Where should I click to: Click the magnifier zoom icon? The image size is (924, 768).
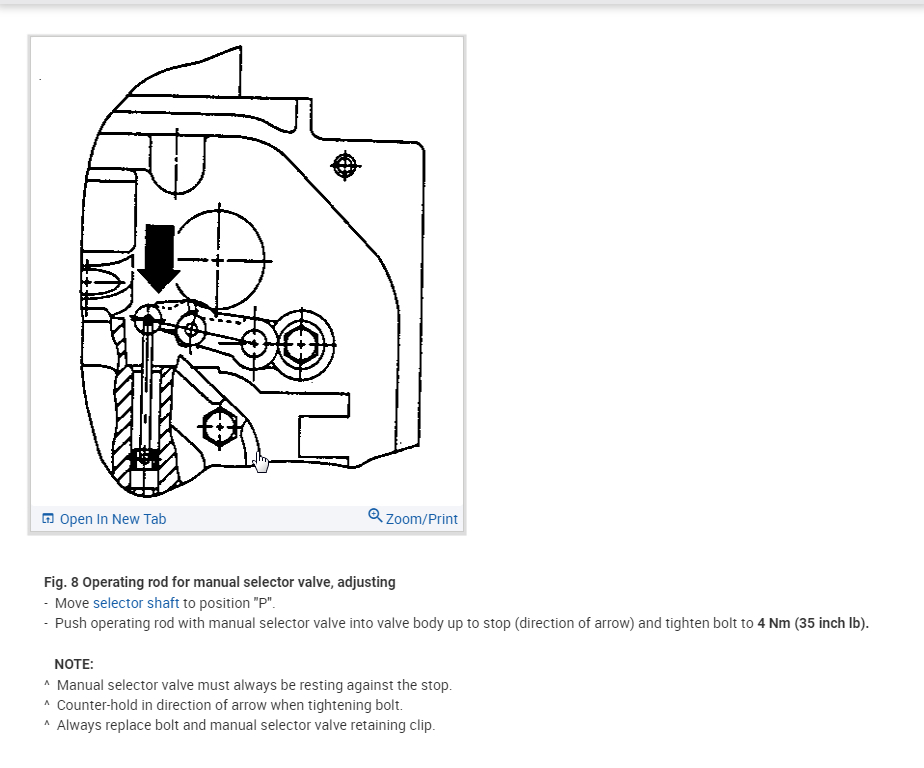click(375, 516)
